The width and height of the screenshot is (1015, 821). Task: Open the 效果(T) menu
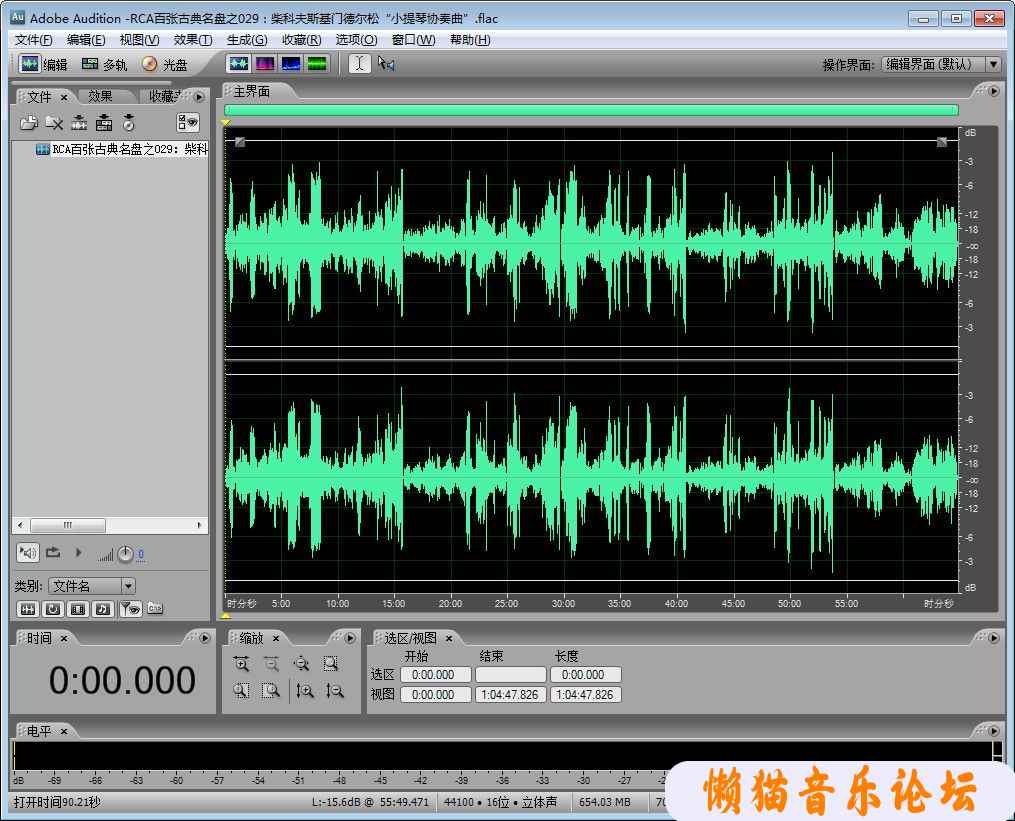(192, 40)
